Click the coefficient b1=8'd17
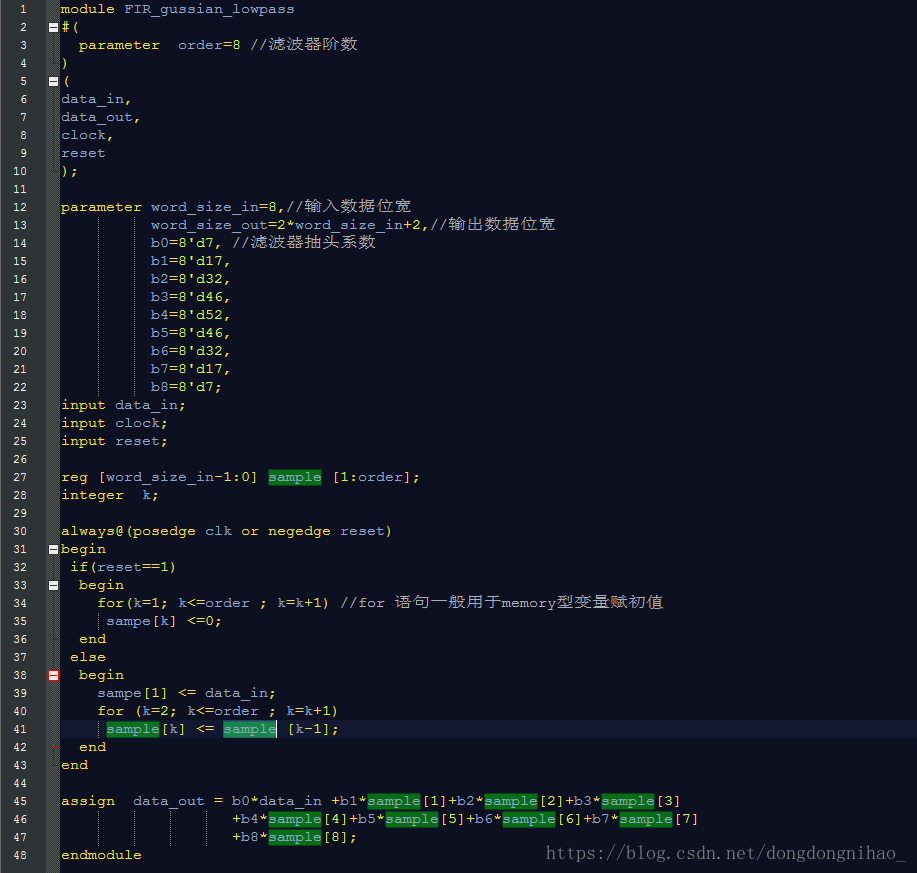 click(x=187, y=261)
